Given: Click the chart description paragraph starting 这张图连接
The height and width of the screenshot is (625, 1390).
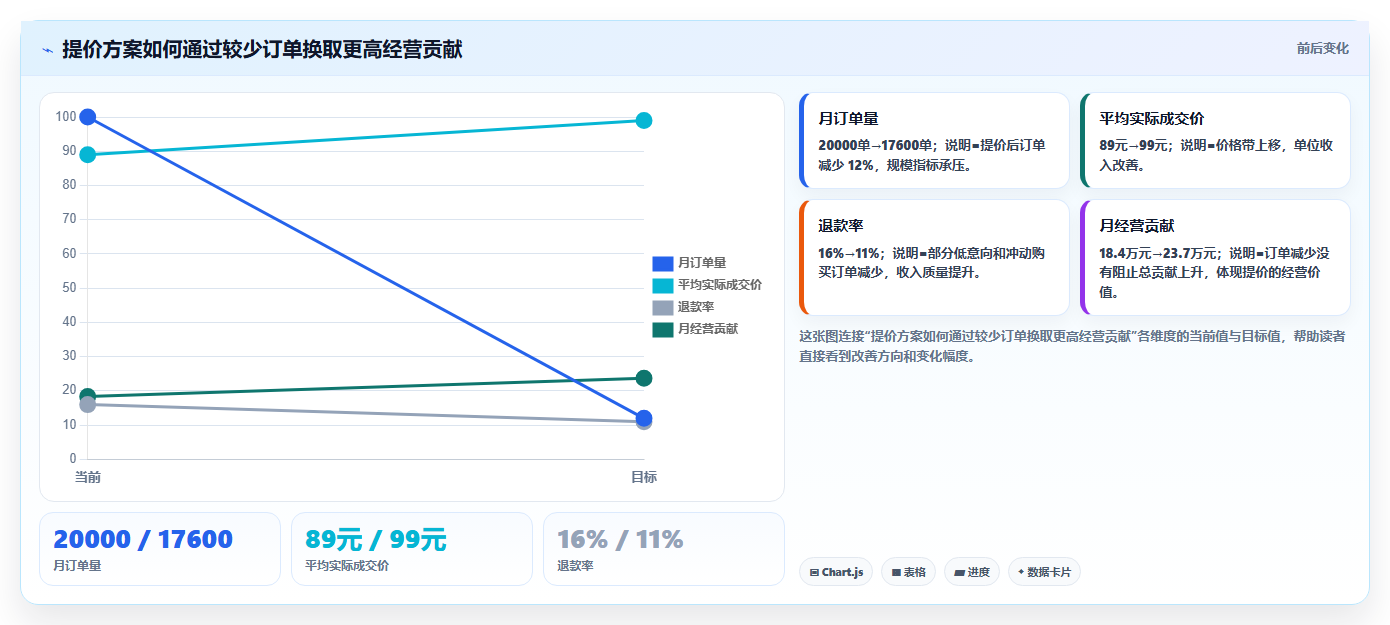Looking at the screenshot, I should pos(1072,346).
